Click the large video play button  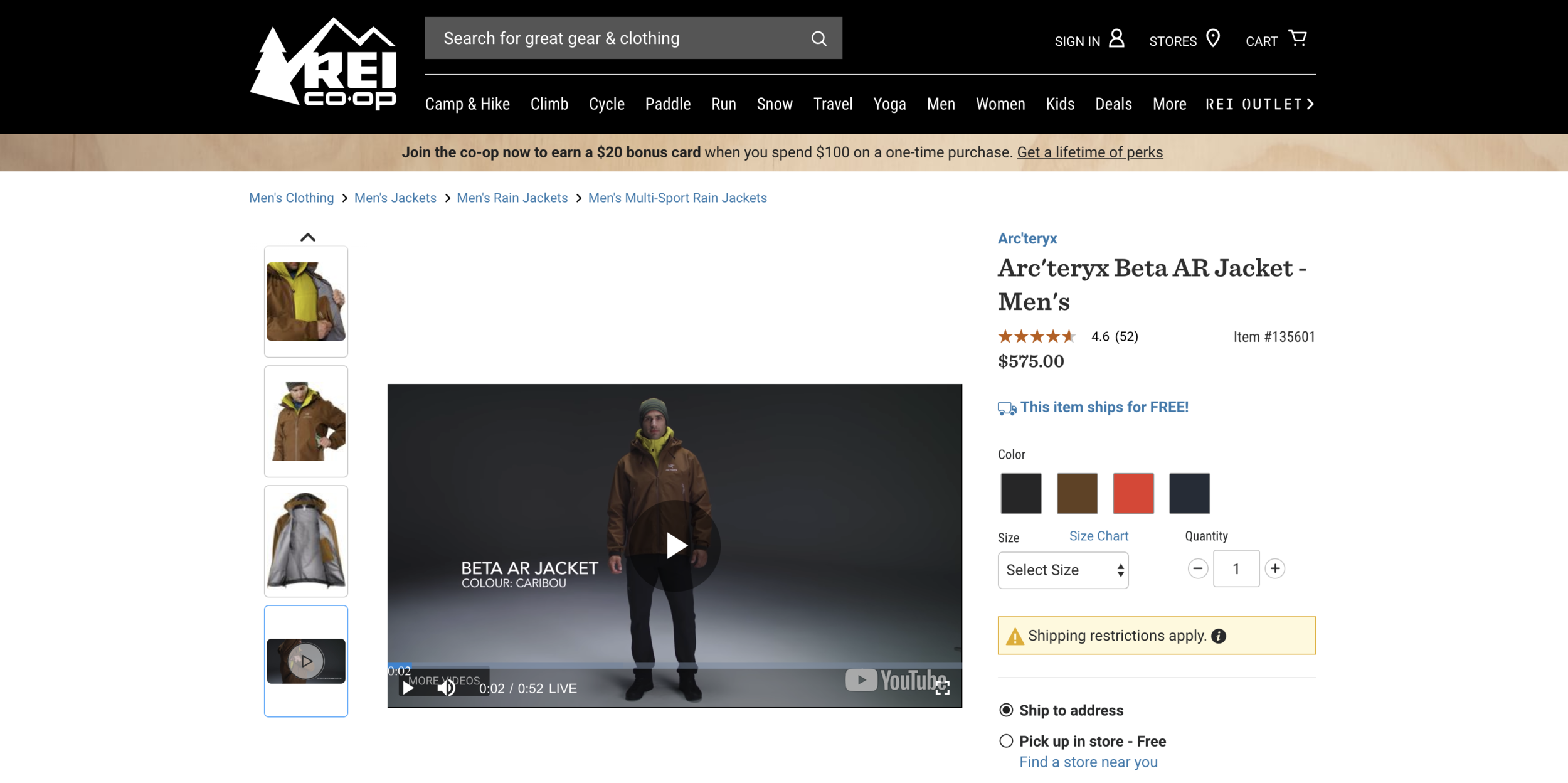(675, 545)
